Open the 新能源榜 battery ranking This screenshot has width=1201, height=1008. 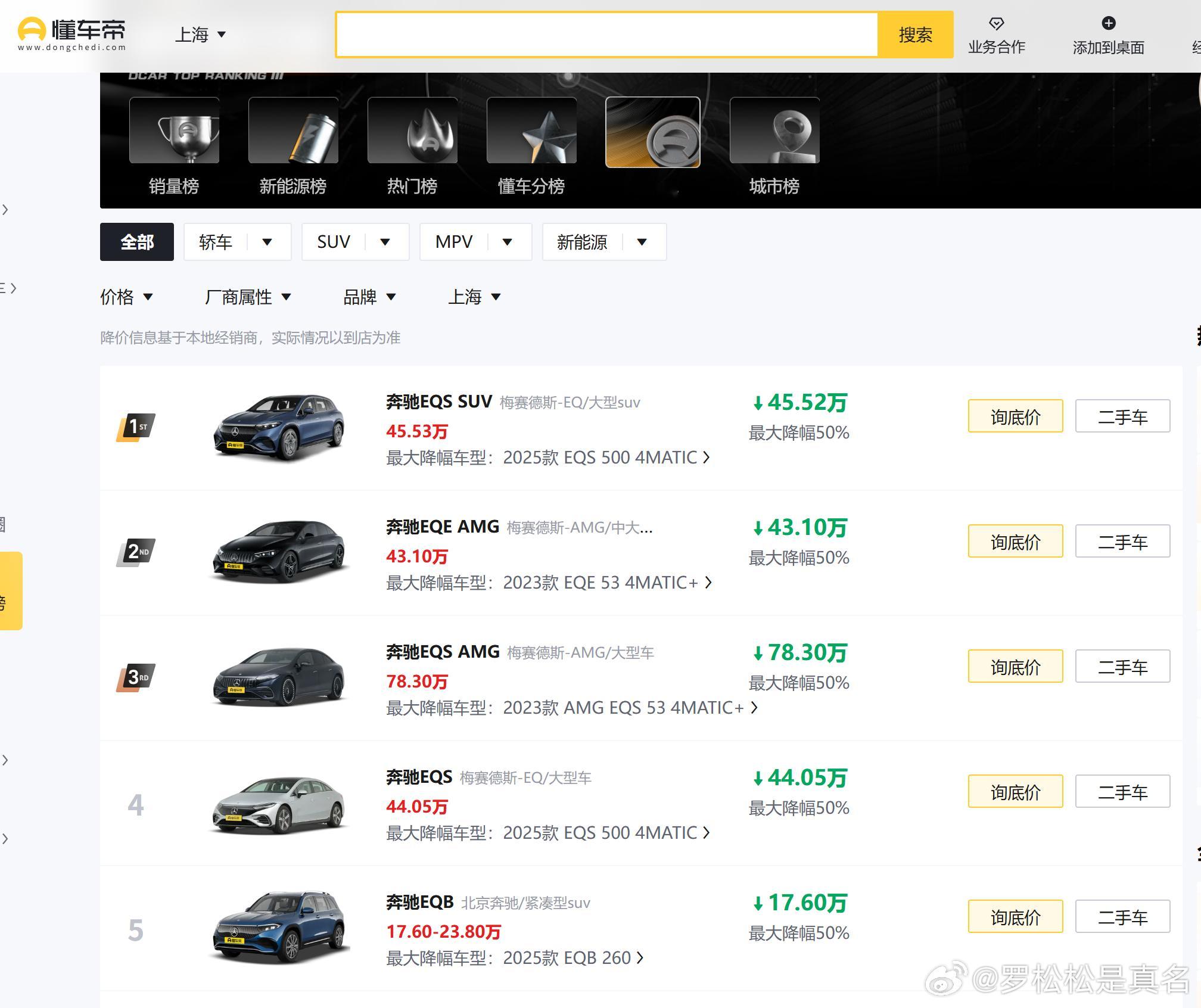pyautogui.click(x=293, y=147)
